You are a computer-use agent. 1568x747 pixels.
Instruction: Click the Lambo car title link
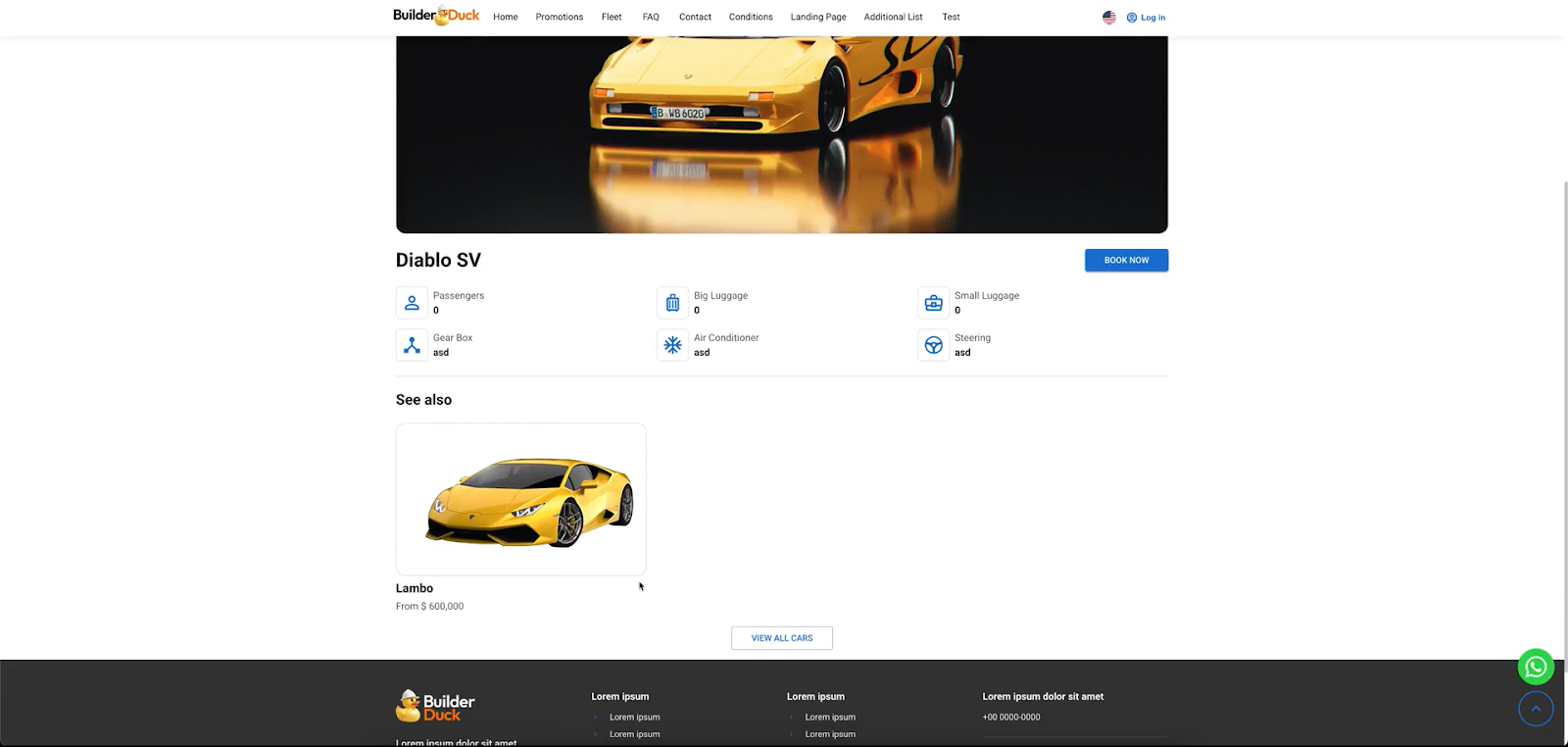[x=415, y=588]
